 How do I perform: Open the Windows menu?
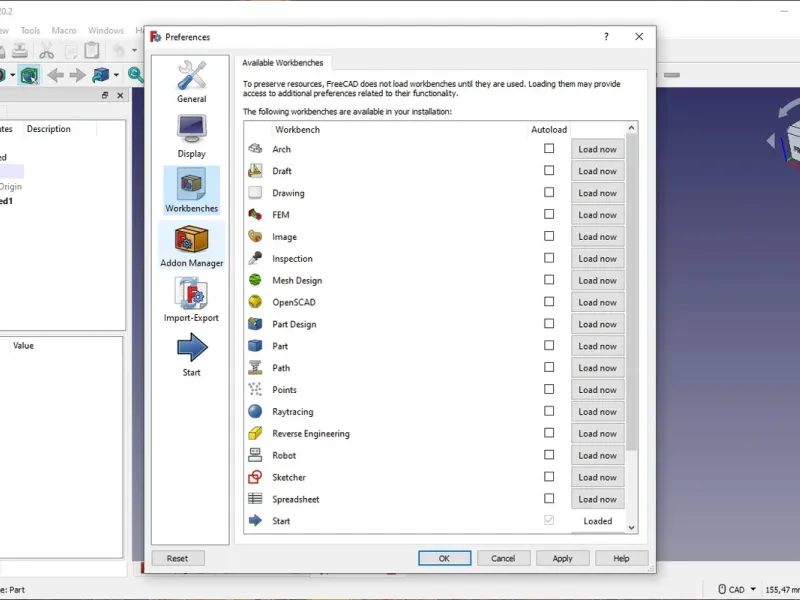pos(106,31)
